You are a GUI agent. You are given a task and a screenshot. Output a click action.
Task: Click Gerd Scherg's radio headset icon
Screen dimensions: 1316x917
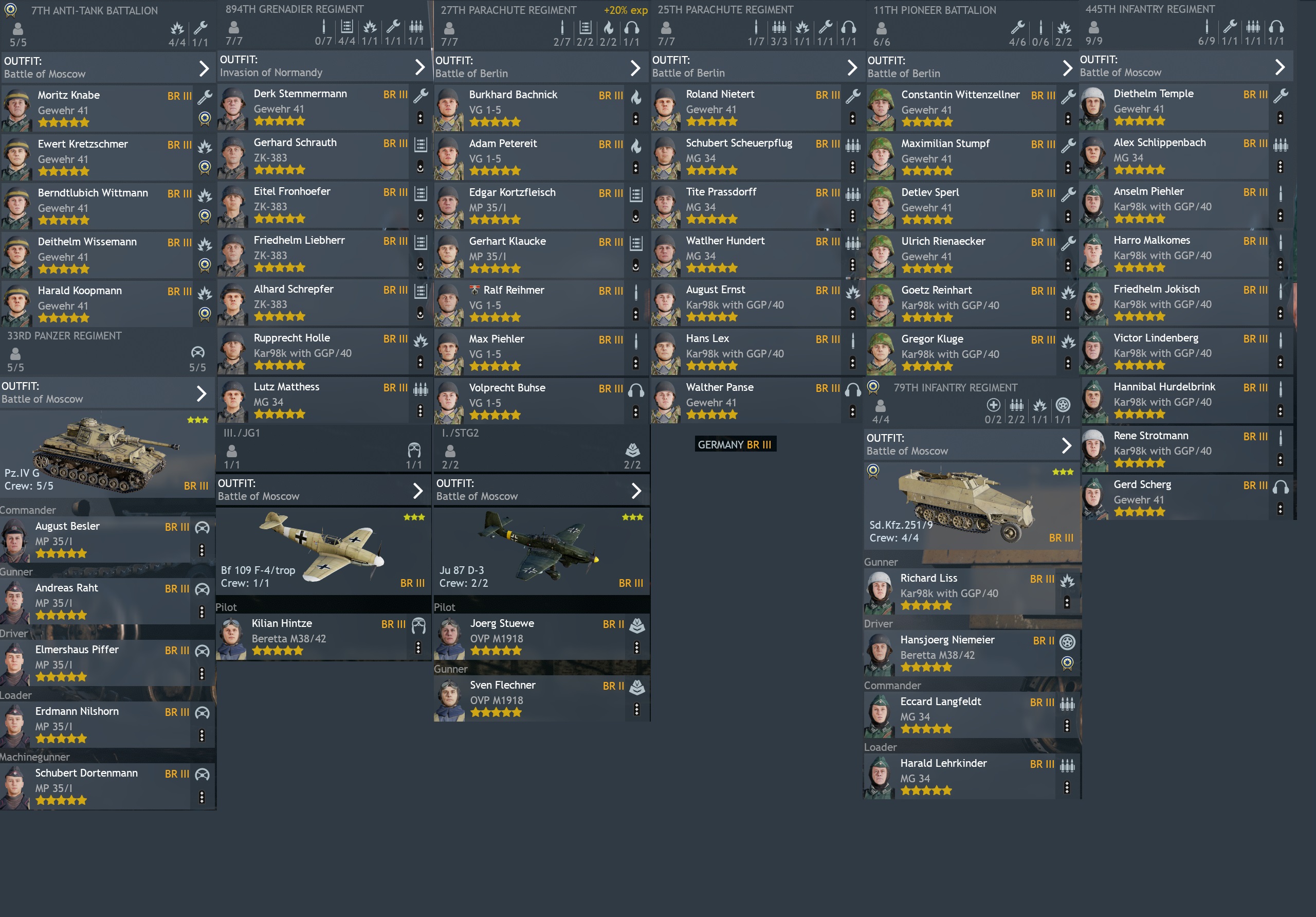[1281, 487]
